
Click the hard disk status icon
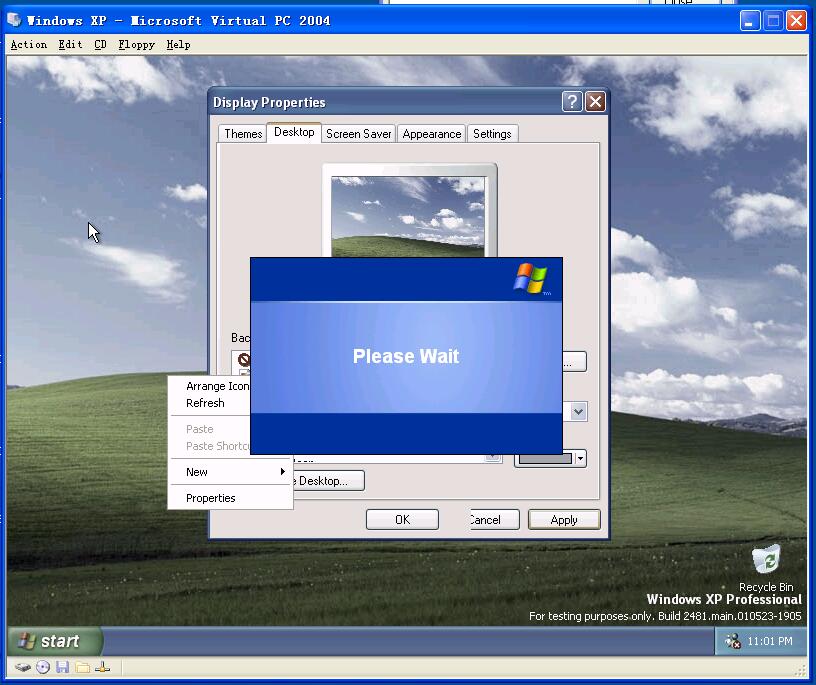coord(22,667)
